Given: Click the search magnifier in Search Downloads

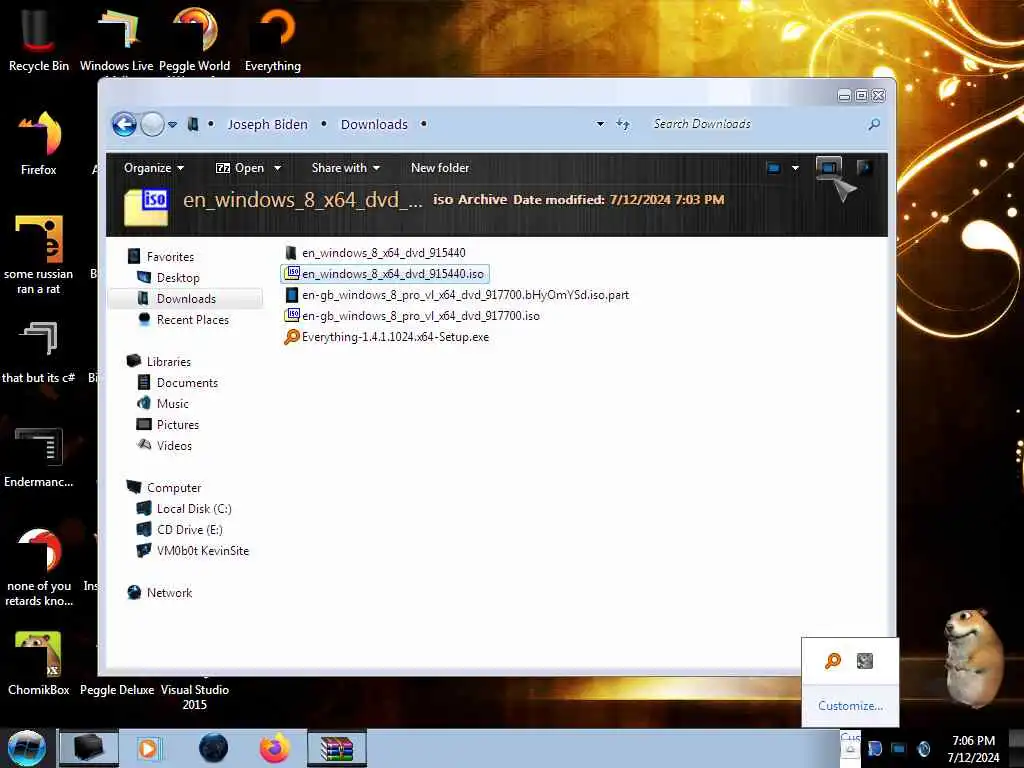Looking at the screenshot, I should pos(874,124).
